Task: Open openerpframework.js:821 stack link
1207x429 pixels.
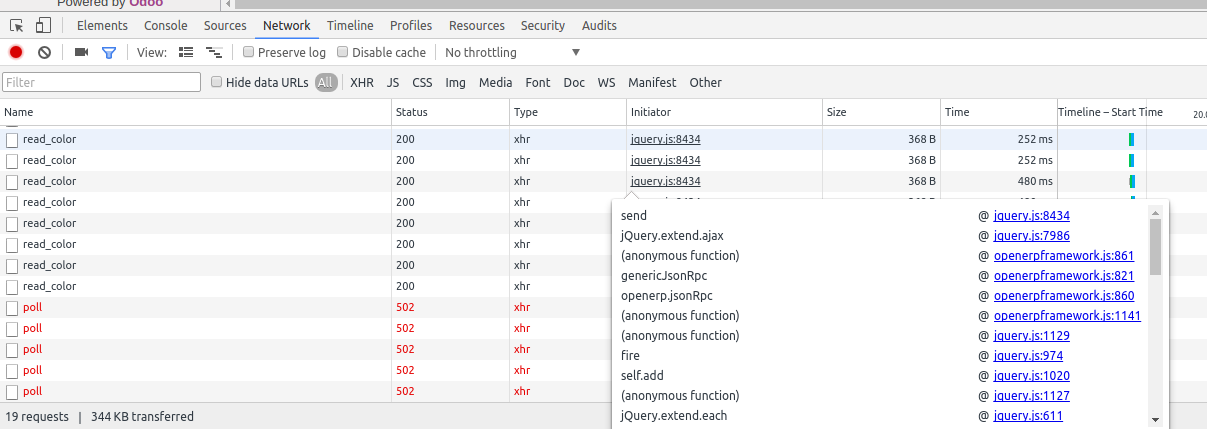Action: pyautogui.click(x=1064, y=275)
